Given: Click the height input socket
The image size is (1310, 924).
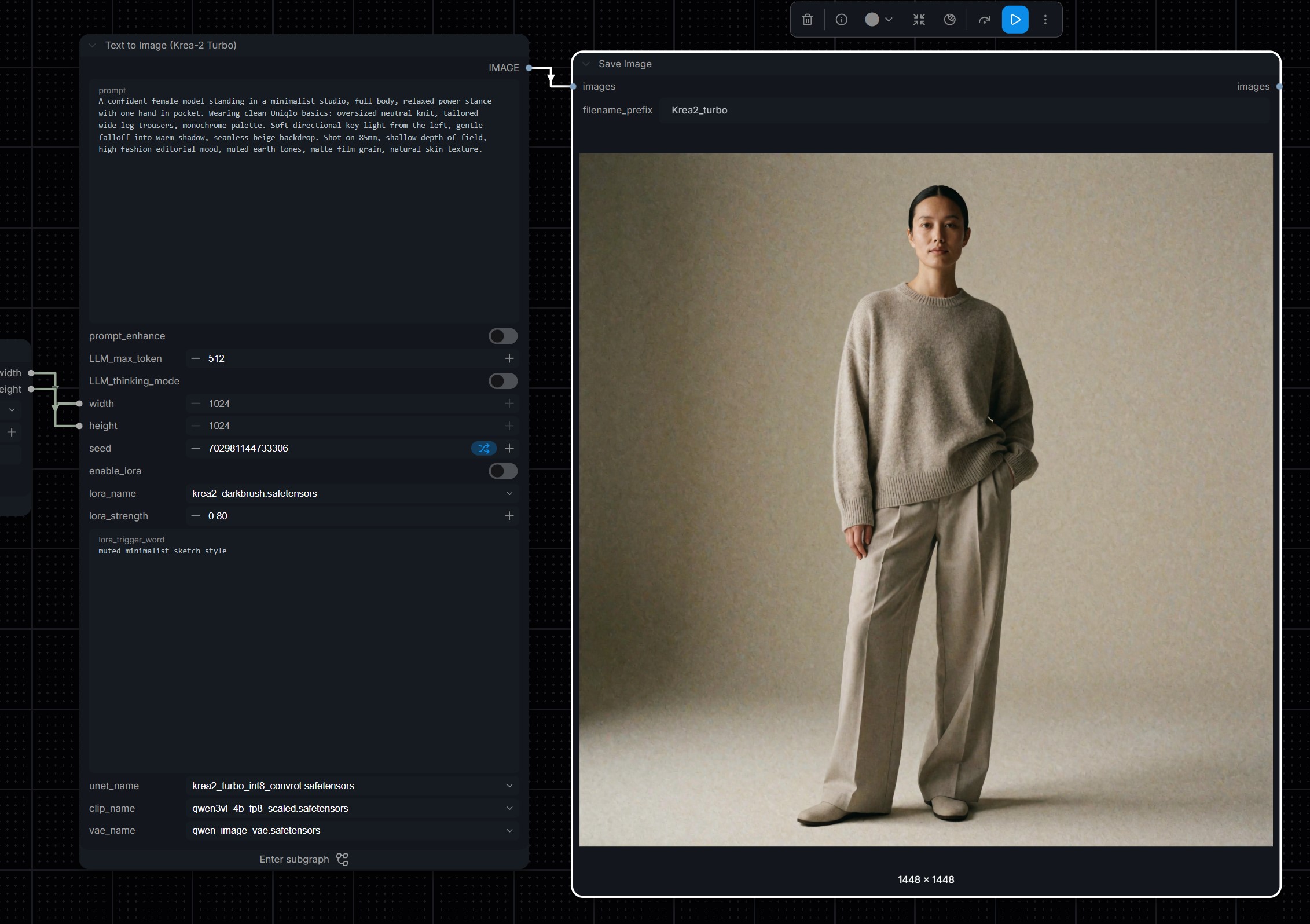Looking at the screenshot, I should pyautogui.click(x=79, y=426).
